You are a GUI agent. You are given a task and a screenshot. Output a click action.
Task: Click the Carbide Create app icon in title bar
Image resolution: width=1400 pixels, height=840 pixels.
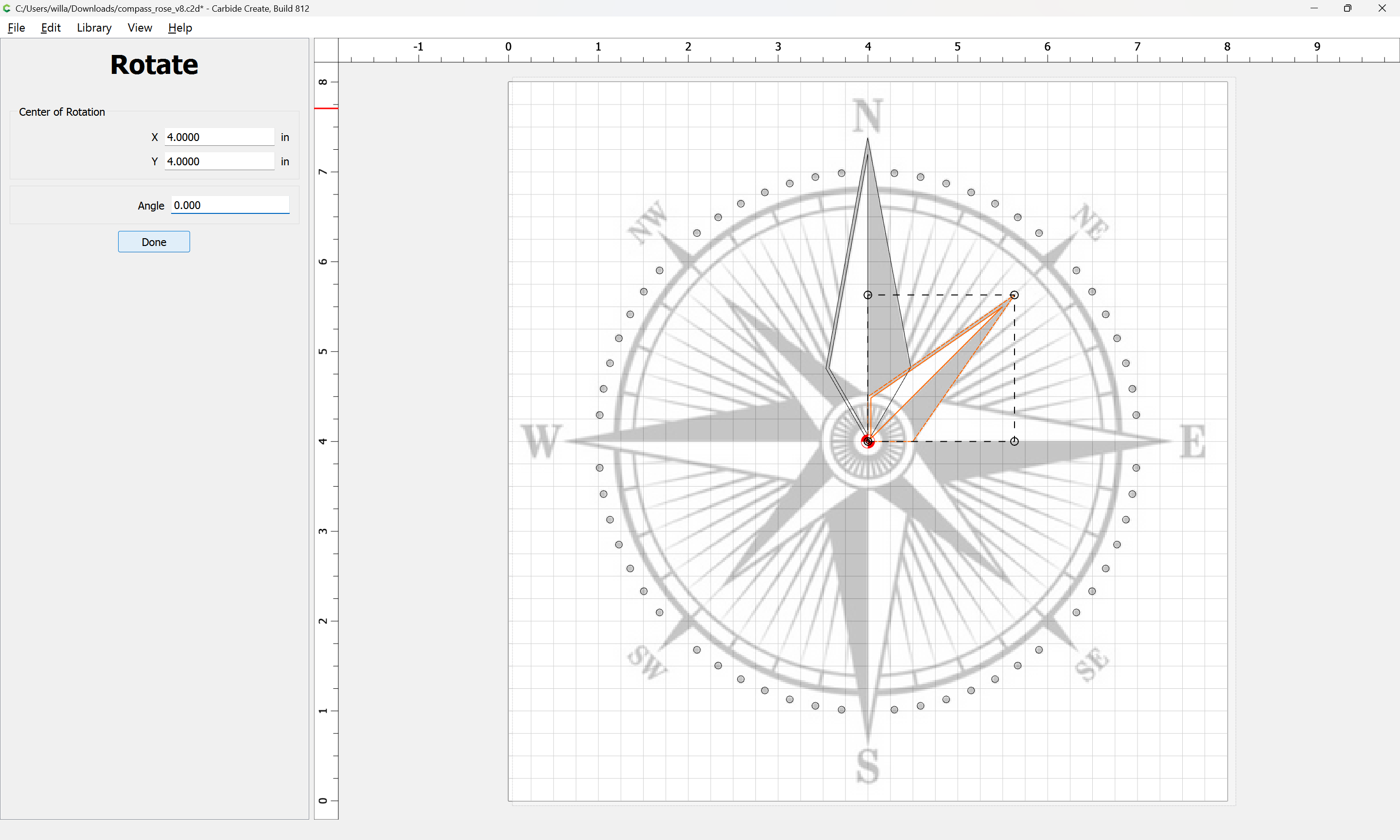[x=7, y=8]
